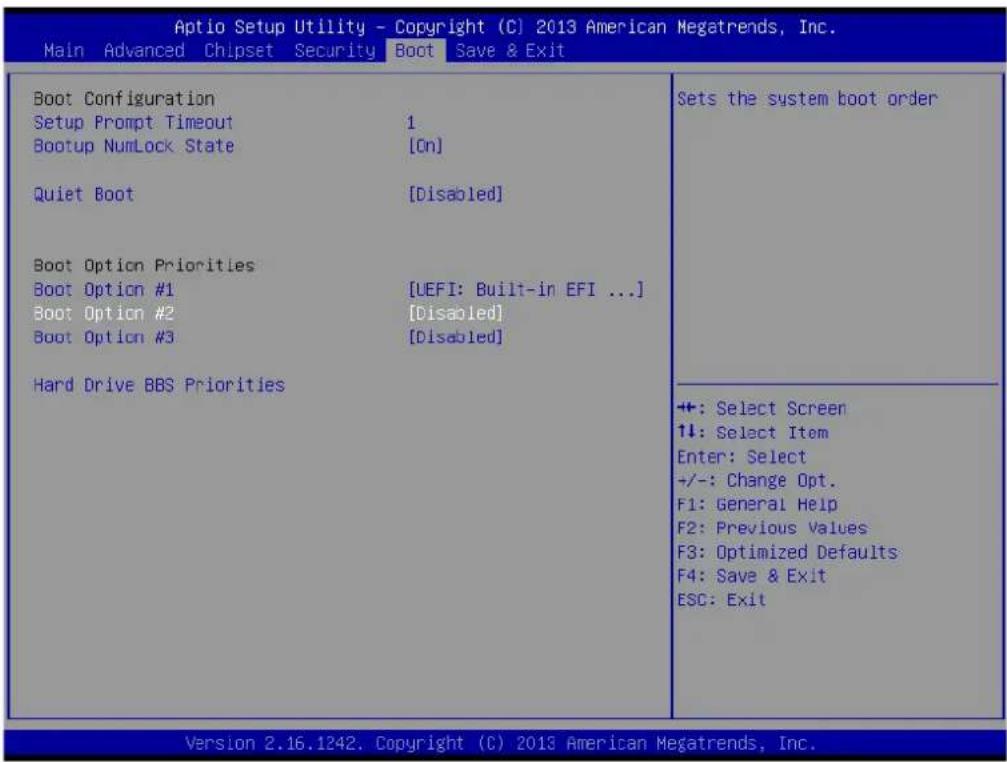
Task: Toggle the NumLock [On] value
Action: point(425,146)
